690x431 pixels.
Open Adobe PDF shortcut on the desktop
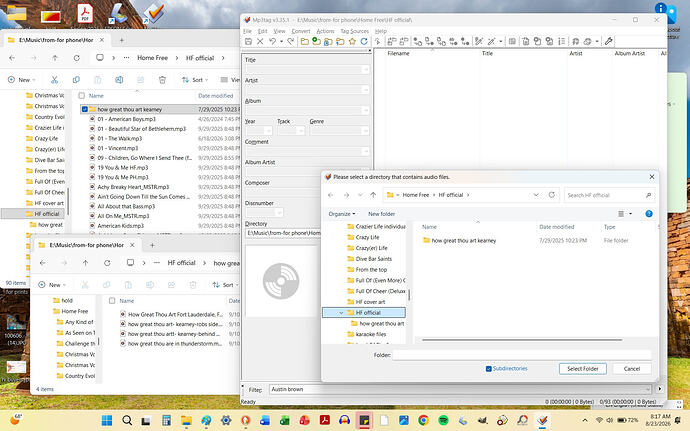(x=84, y=13)
